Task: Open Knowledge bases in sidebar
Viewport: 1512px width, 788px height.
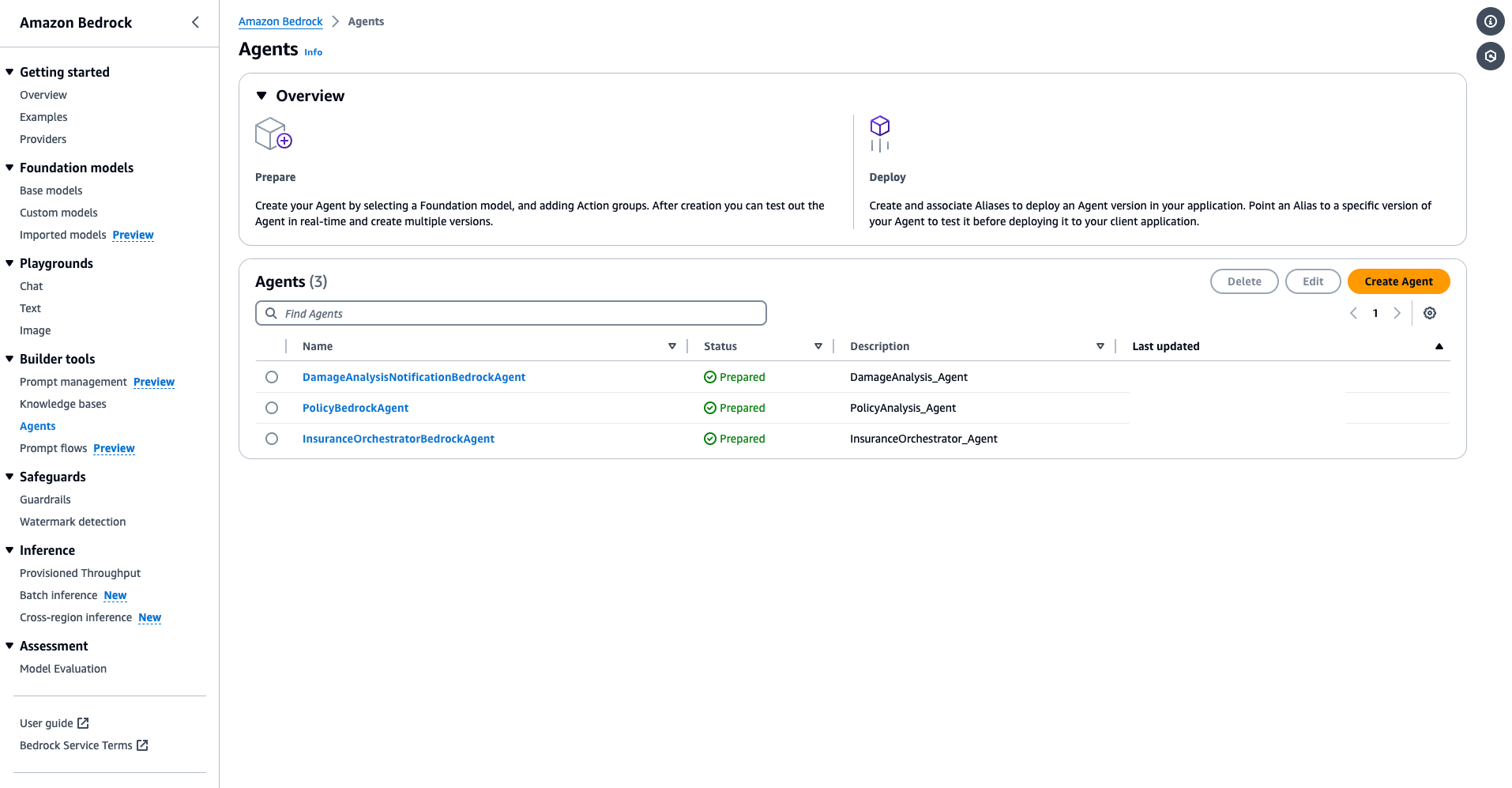Action: coord(63,404)
